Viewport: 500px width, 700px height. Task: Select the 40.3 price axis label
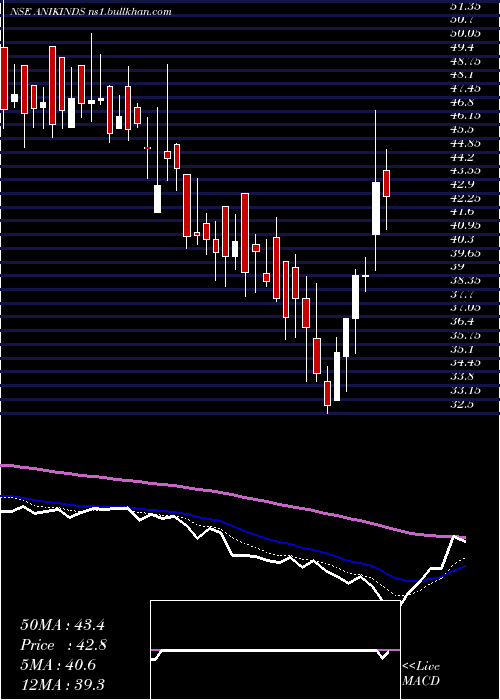tap(462, 239)
